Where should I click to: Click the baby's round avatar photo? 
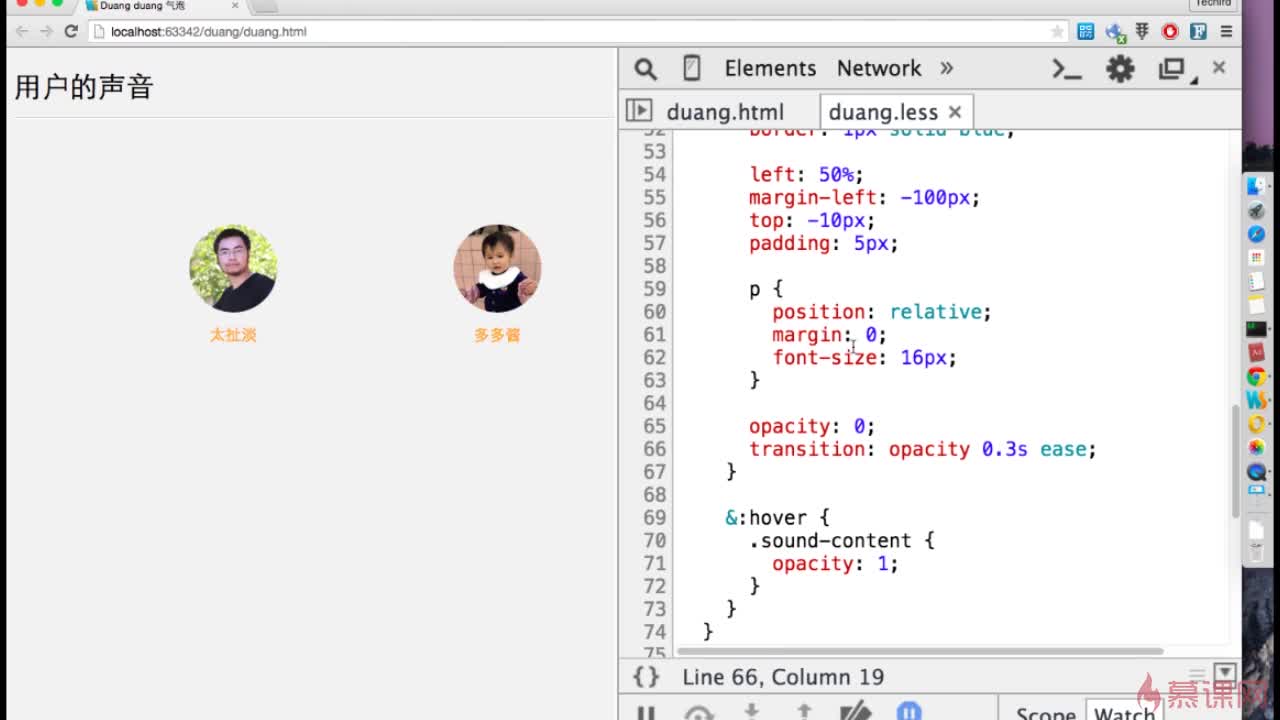(x=497, y=268)
